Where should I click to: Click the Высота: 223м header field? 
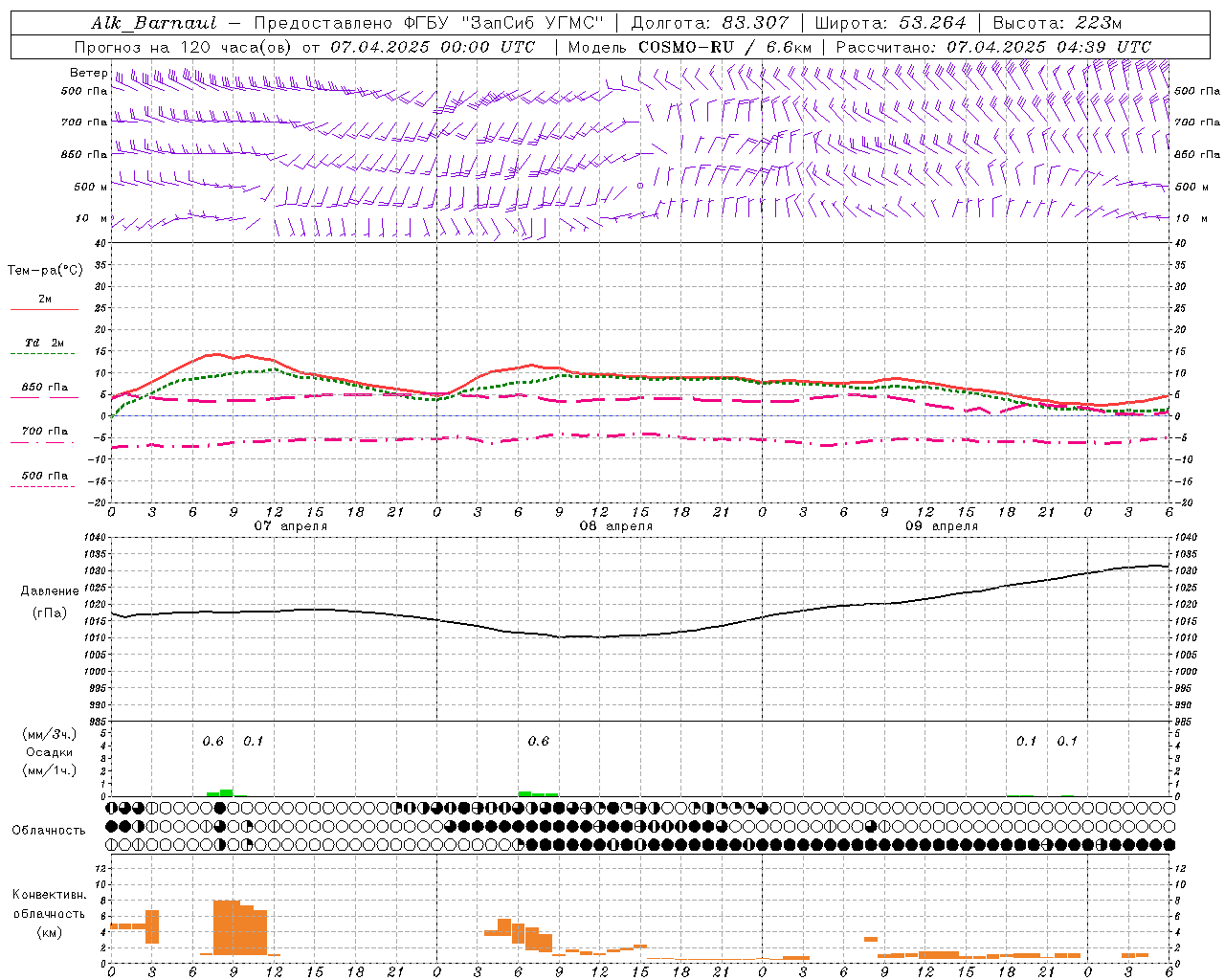tap(1058, 23)
